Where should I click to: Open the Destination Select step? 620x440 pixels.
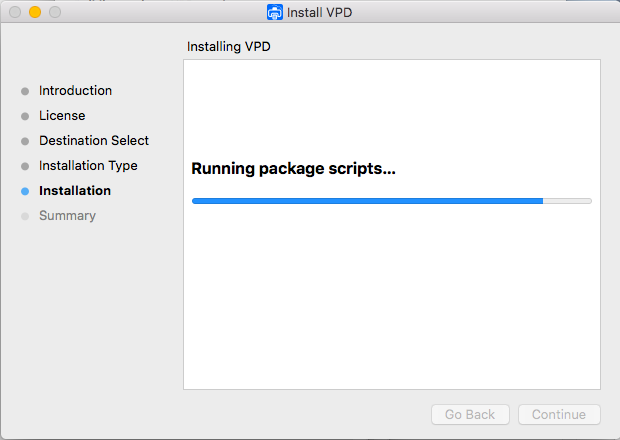[94, 140]
